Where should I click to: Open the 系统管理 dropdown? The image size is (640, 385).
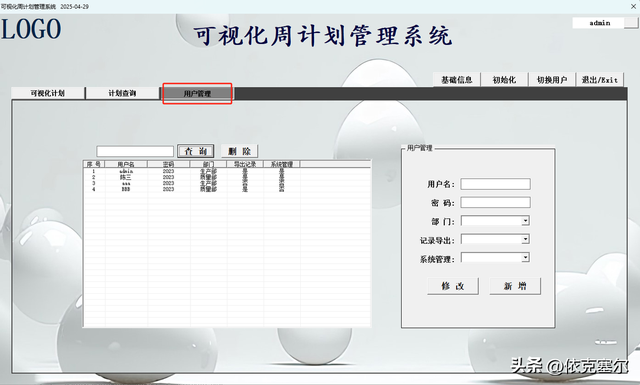tap(495, 258)
